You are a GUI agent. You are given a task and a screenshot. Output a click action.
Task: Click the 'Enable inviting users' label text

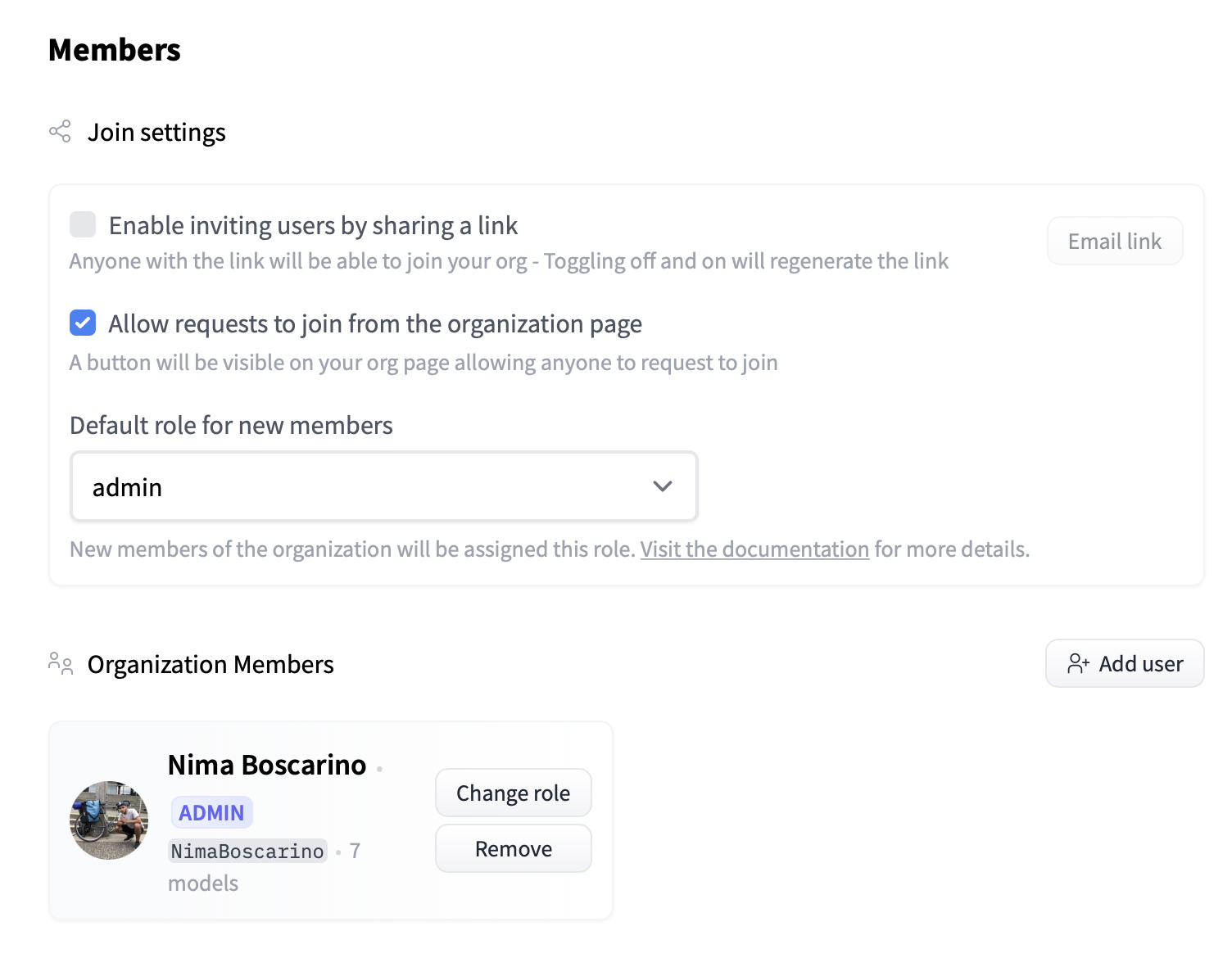313,225
